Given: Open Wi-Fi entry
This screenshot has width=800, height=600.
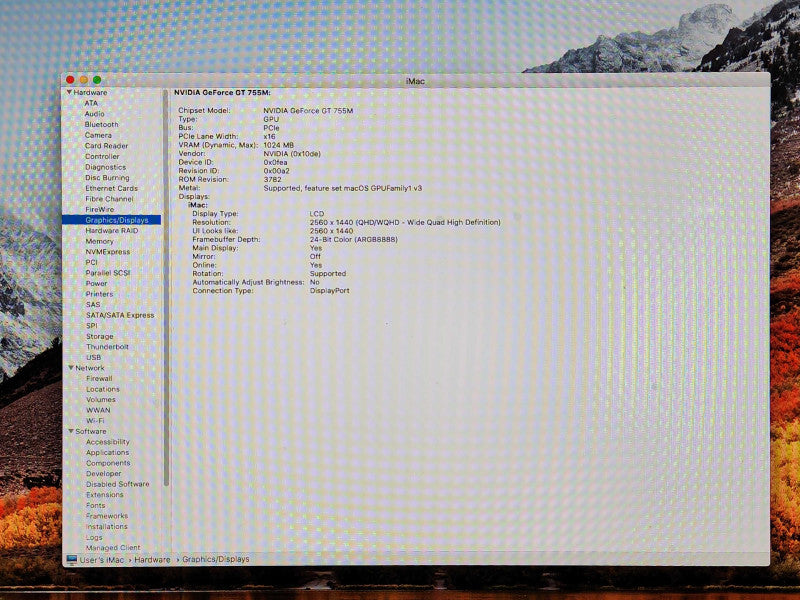Looking at the screenshot, I should (95, 421).
